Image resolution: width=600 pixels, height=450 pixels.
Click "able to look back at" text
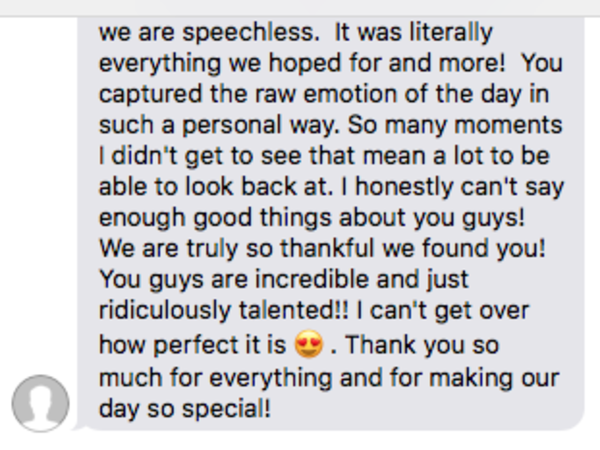pyautogui.click(x=215, y=187)
